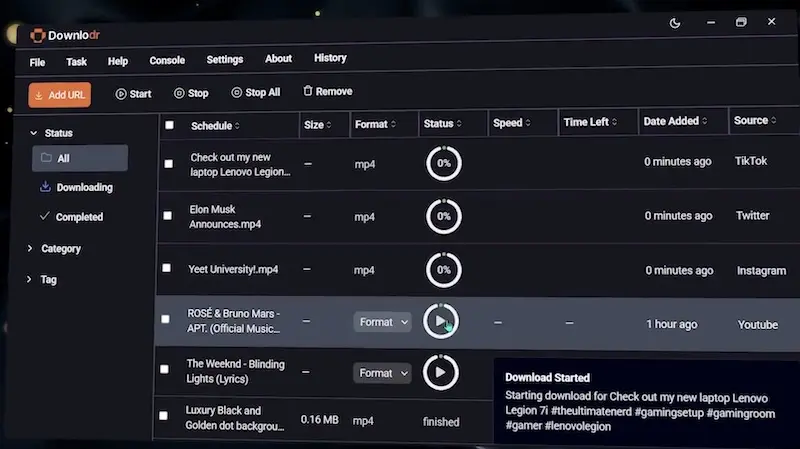Open Format dropdown for The Weeknd row

(x=382, y=373)
